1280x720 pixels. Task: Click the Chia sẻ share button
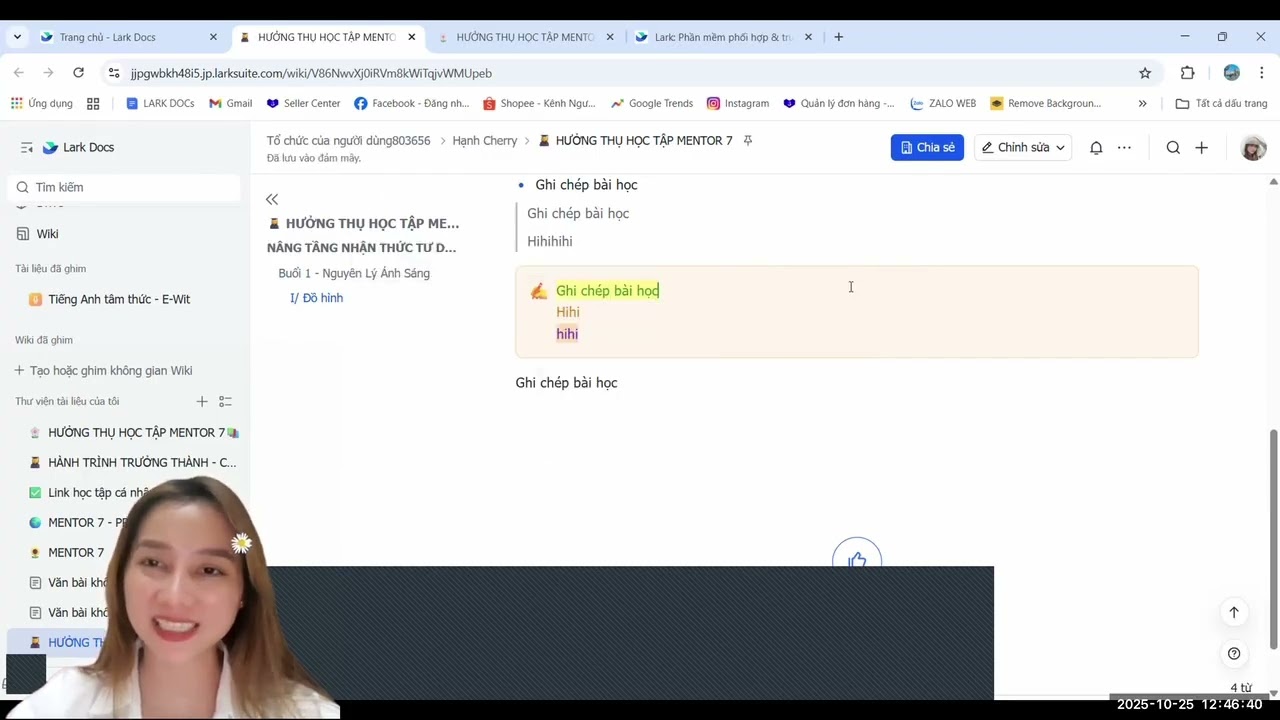coord(927,147)
